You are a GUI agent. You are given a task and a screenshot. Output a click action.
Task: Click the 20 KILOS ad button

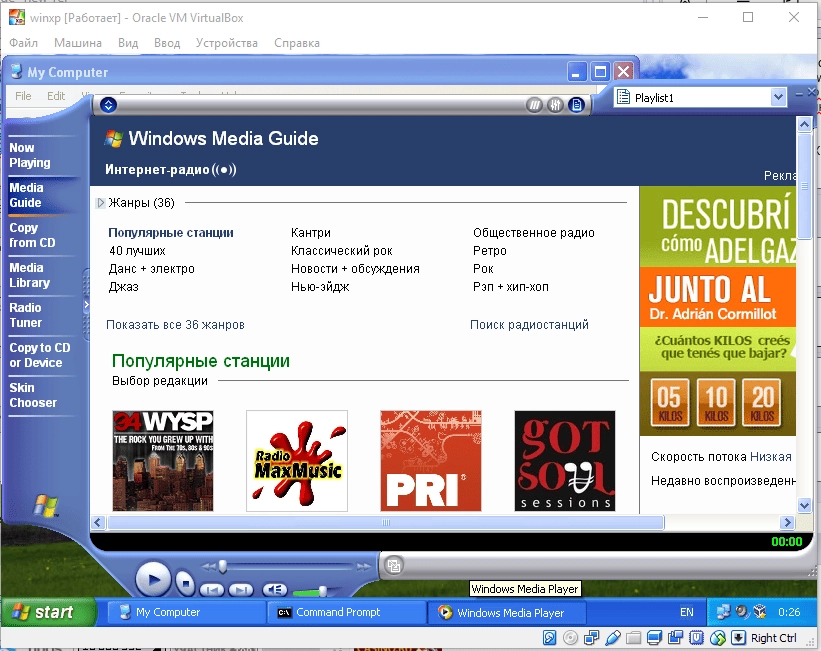(762, 402)
